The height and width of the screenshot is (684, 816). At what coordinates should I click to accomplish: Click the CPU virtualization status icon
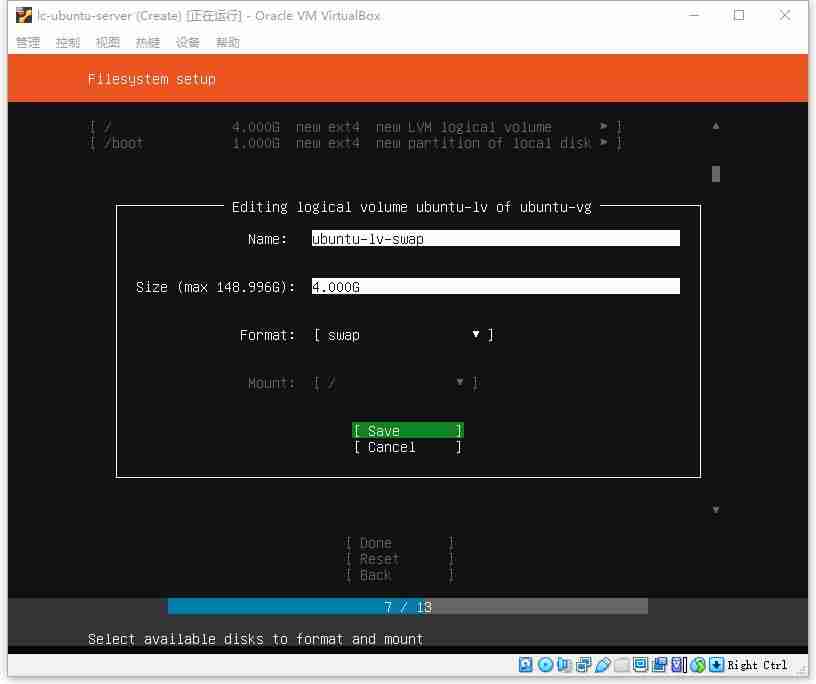[x=679, y=665]
